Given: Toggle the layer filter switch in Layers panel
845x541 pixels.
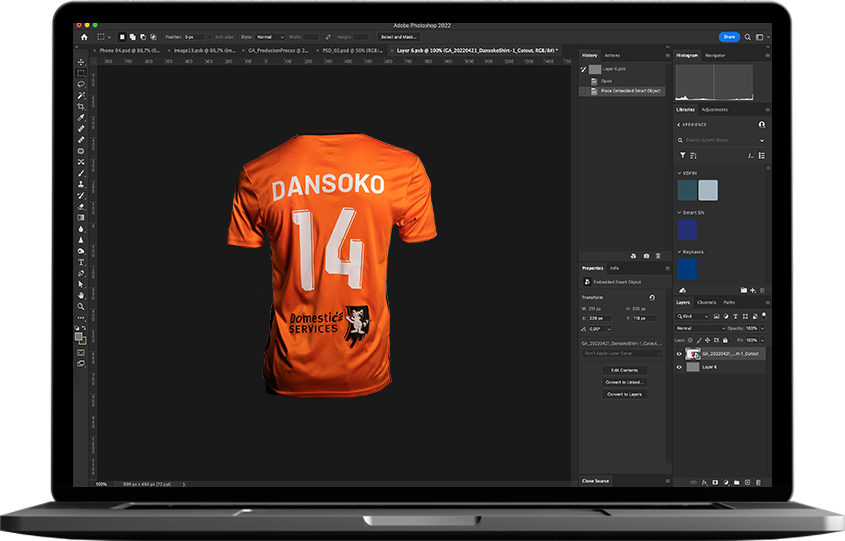Looking at the screenshot, I should [764, 316].
